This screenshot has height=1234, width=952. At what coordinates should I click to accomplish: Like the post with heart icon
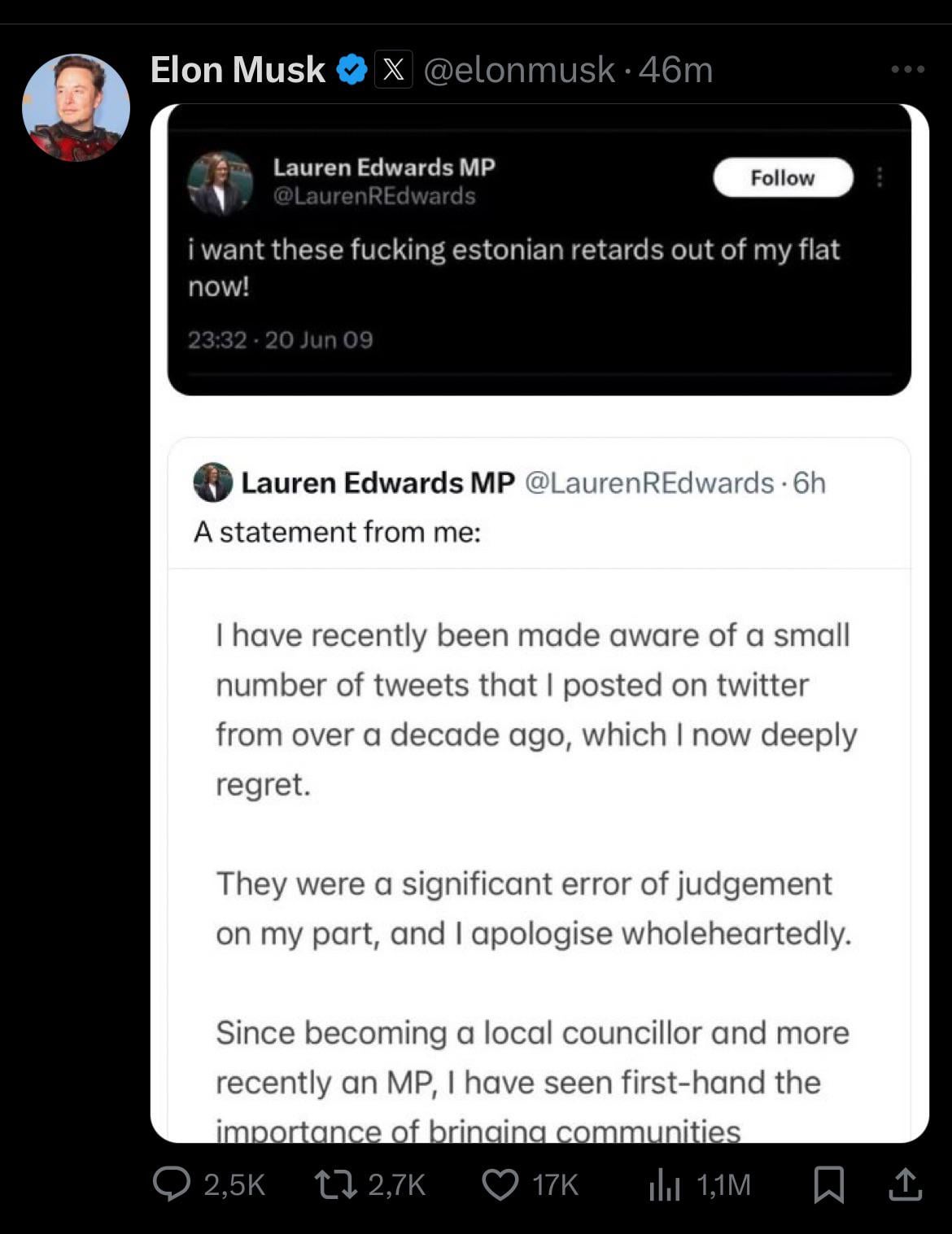[500, 1185]
